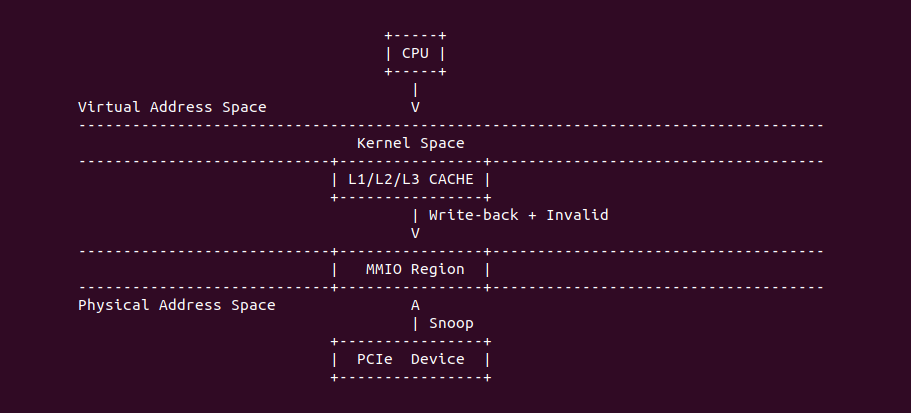Click the down arrow "V" below CPU
Image resolution: width=911 pixels, height=413 pixels.
pyautogui.click(x=415, y=107)
